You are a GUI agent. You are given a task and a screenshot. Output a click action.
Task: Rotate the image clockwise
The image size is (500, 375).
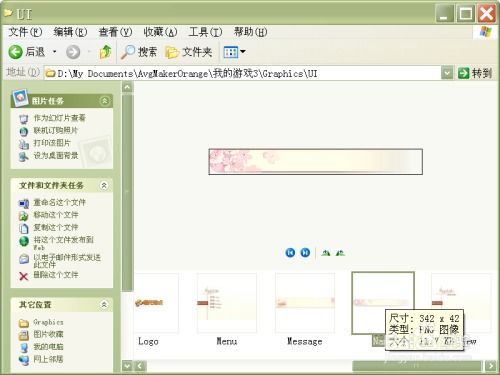[326, 253]
